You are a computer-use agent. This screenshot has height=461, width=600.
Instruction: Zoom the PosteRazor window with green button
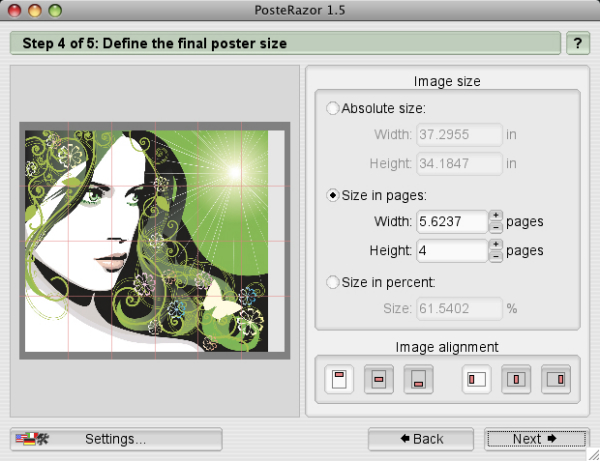click(55, 10)
